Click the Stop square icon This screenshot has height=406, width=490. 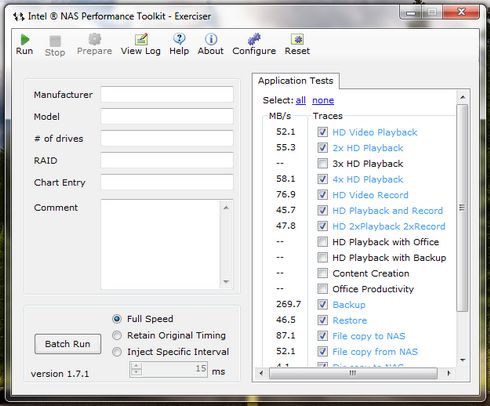55,41
